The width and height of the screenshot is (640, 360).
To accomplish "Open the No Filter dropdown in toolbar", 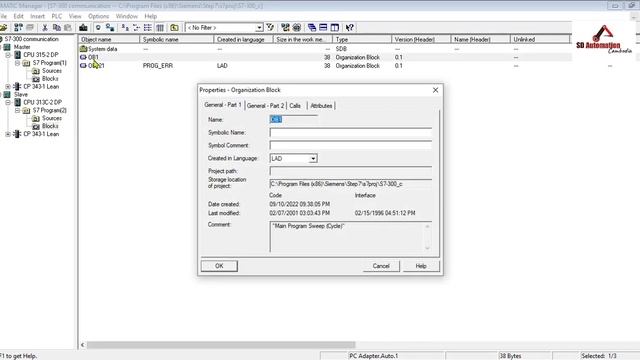I will (x=259, y=27).
